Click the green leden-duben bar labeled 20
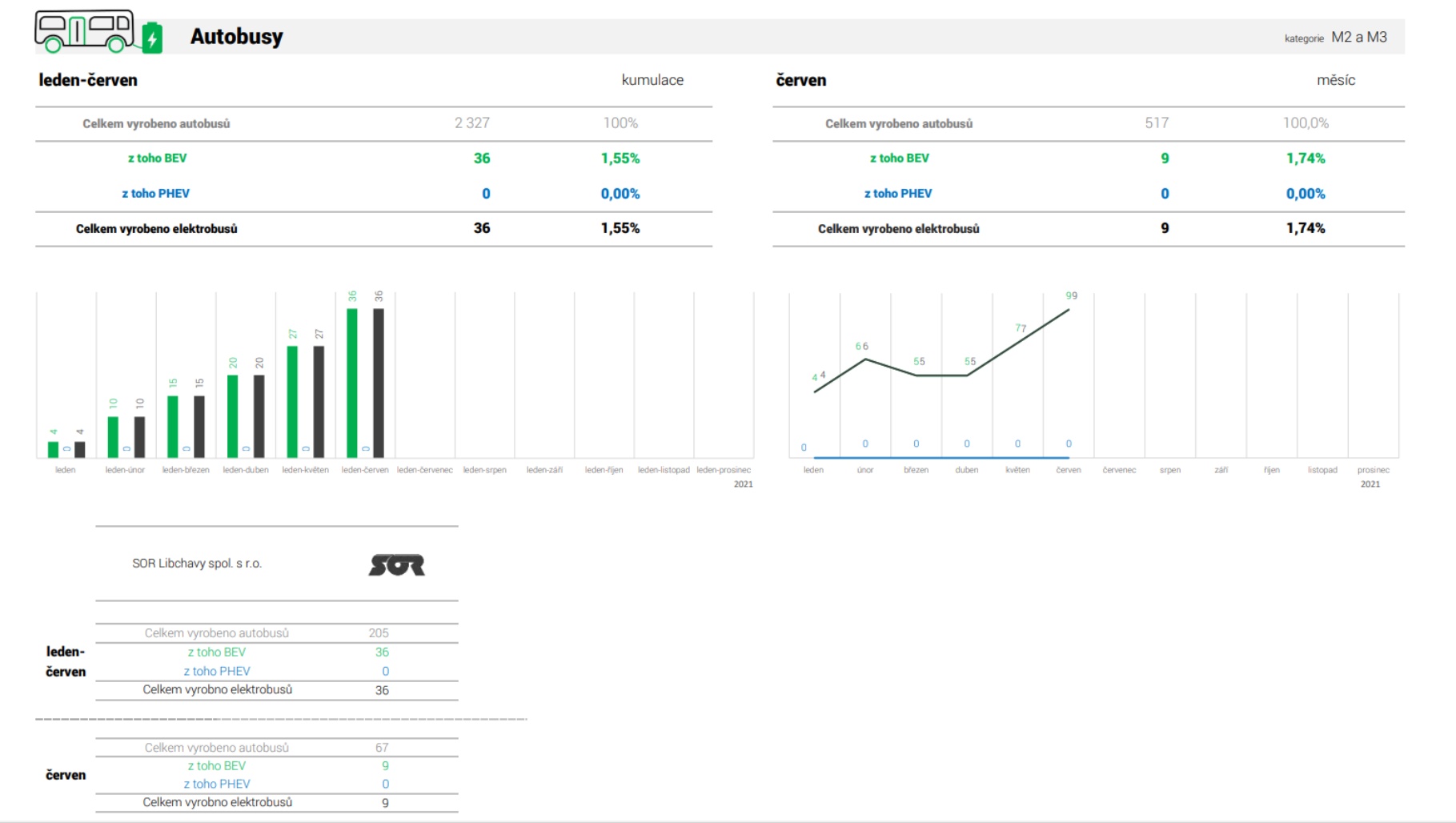Viewport: 1456px width, 823px height. pyautogui.click(x=233, y=416)
